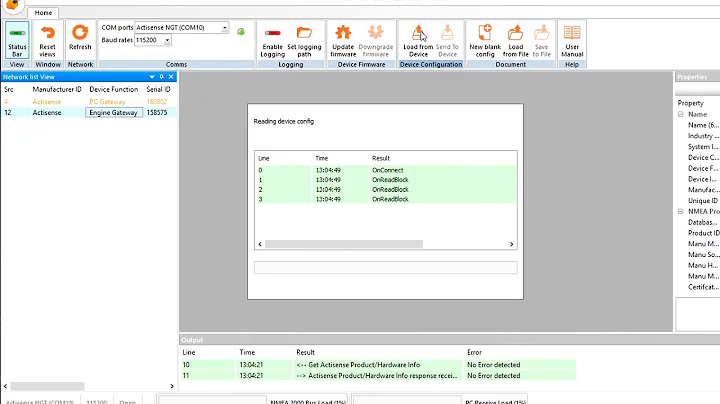This screenshot has width=720, height=404.
Task: Collapse the Name property group
Action: (681, 114)
